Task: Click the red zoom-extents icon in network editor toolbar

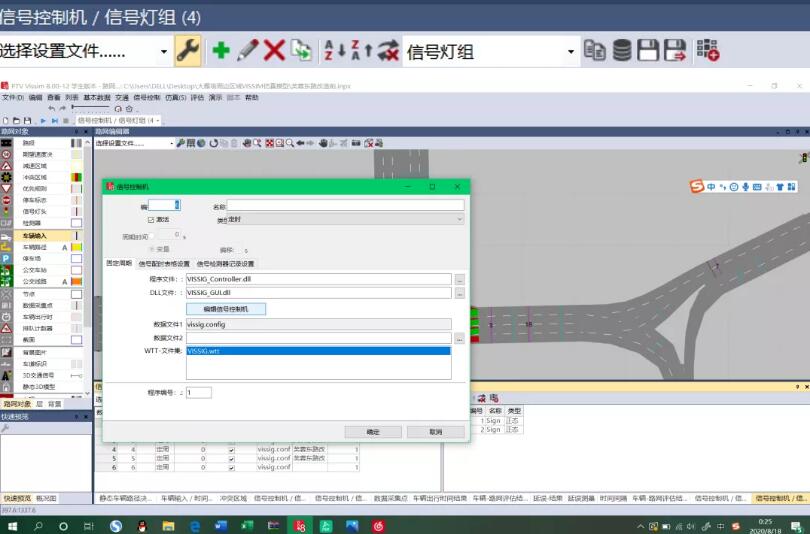Action: coord(270,143)
